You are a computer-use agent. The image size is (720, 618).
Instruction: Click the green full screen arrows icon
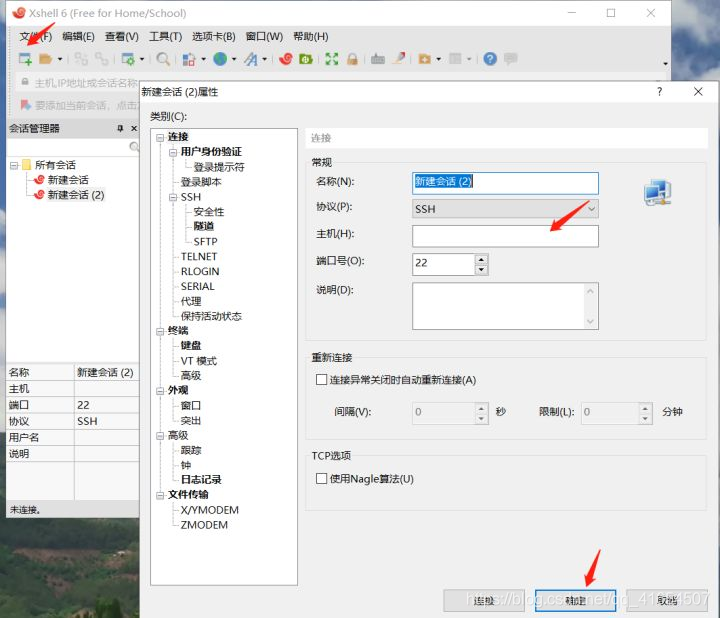(332, 59)
